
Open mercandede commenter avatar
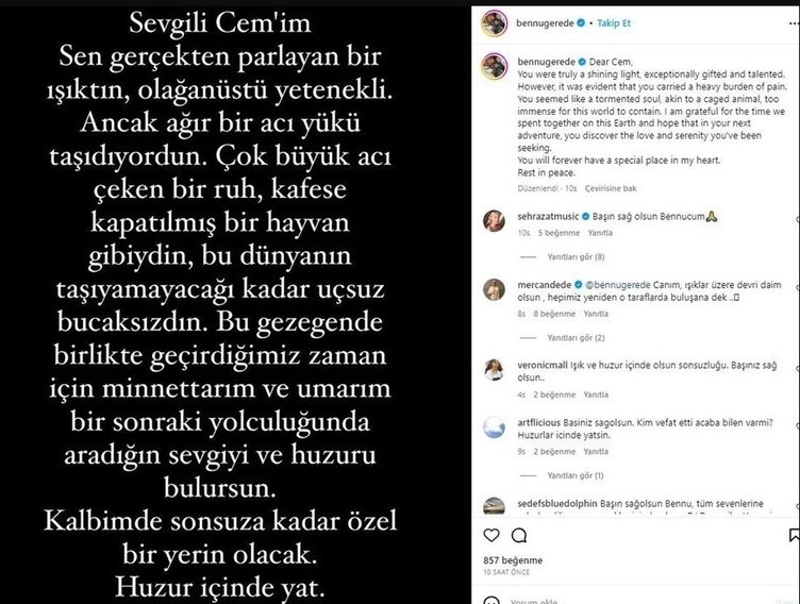[494, 290]
